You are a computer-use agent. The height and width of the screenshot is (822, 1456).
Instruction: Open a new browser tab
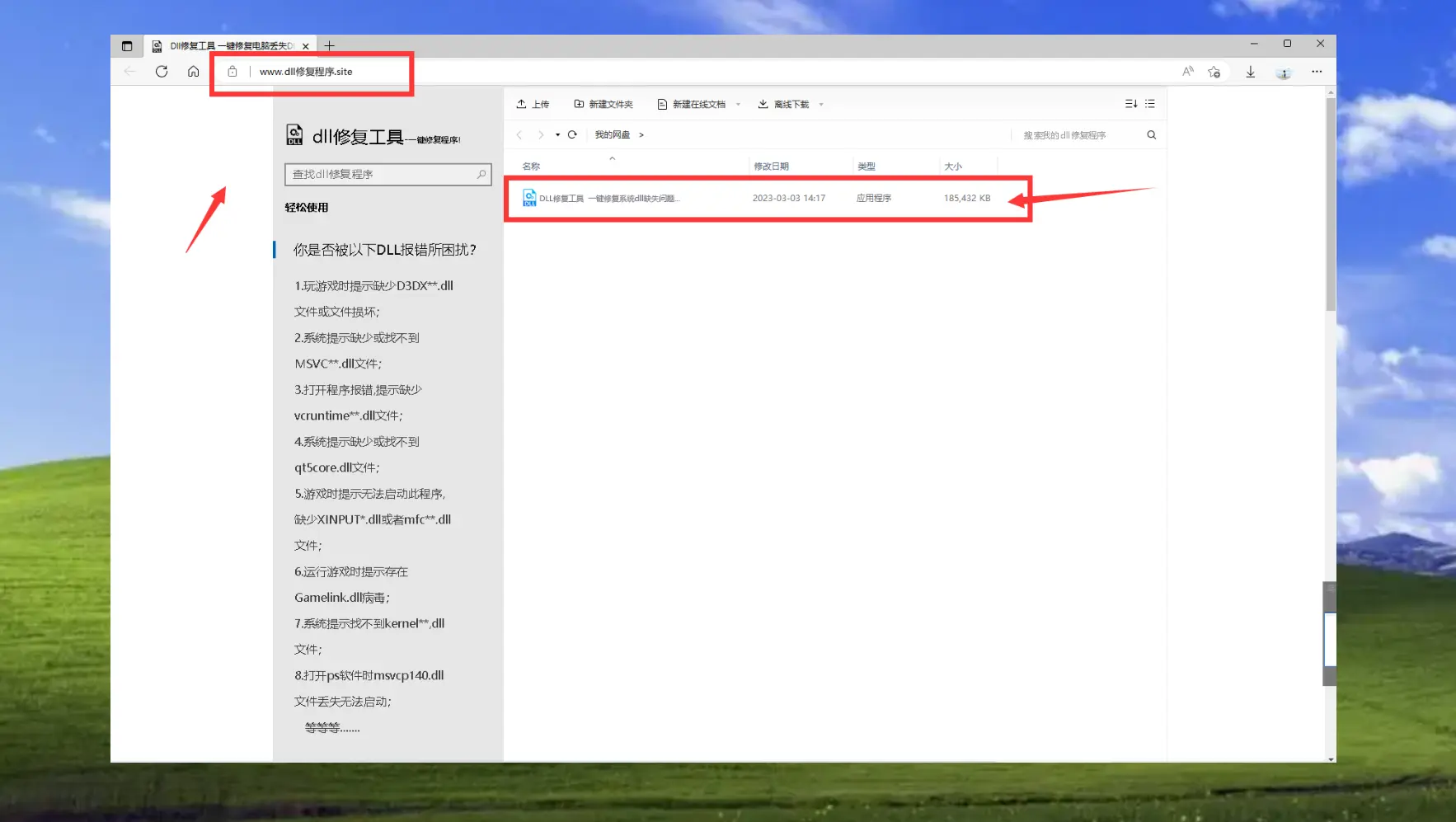pos(329,46)
